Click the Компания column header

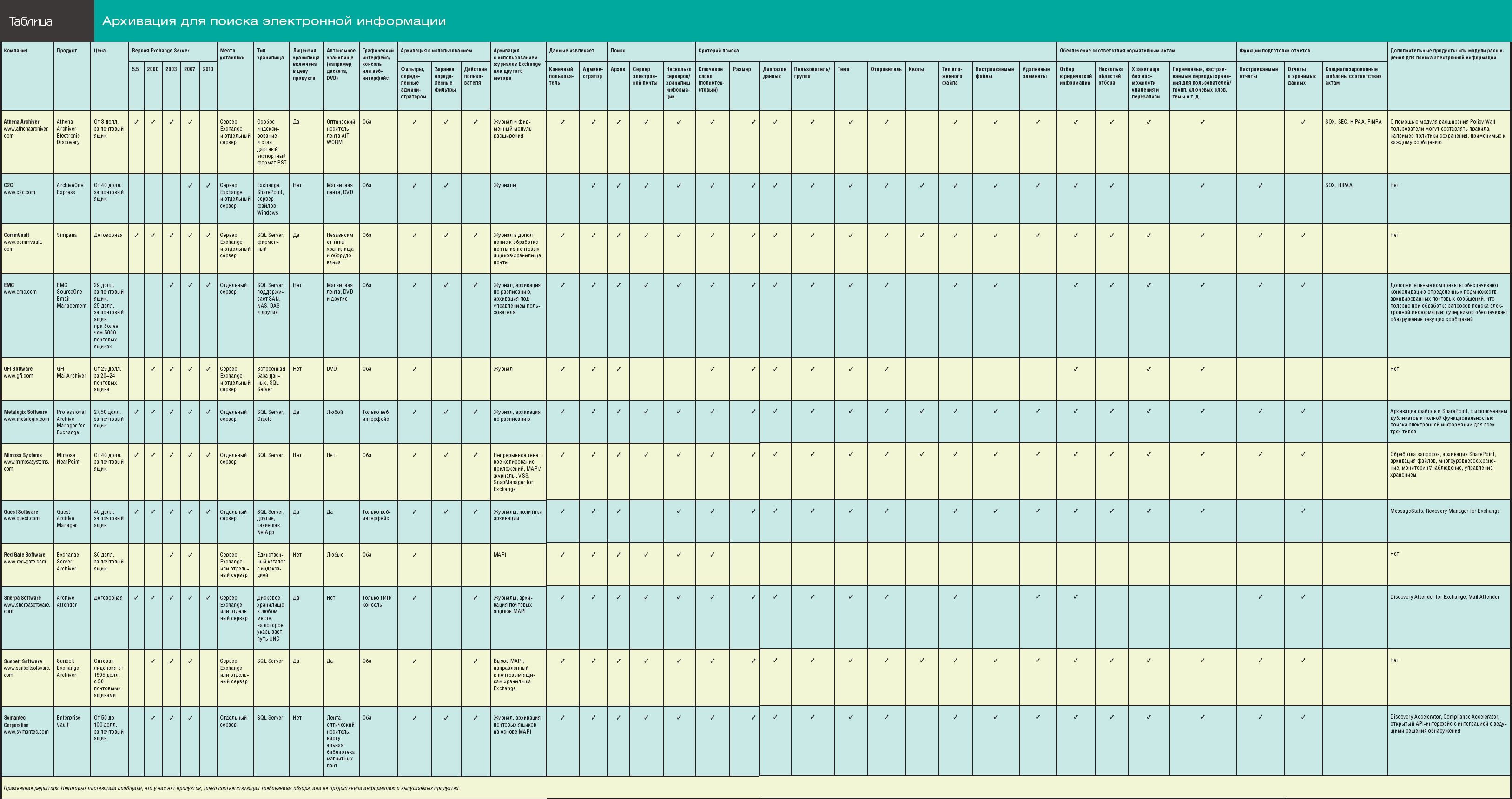click(x=16, y=51)
